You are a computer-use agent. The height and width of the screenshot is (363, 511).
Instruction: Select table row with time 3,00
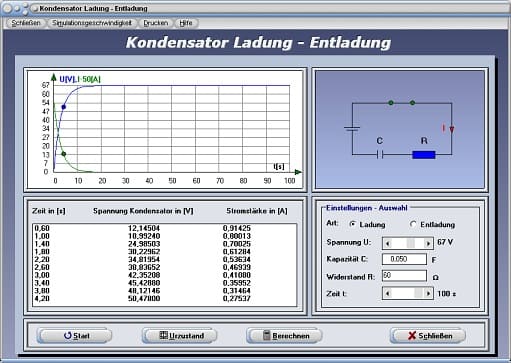164,275
